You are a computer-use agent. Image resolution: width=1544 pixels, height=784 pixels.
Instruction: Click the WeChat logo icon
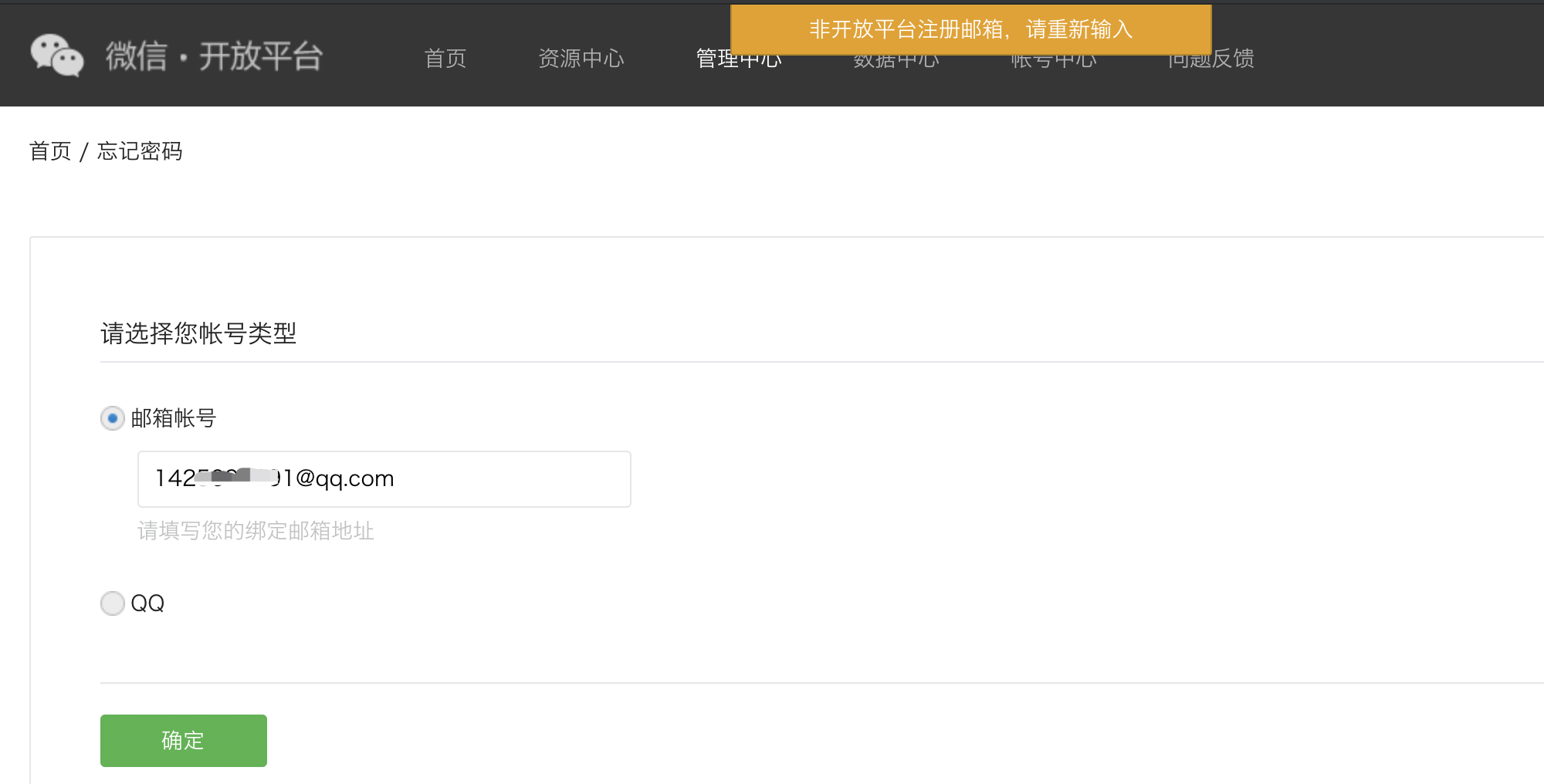(57, 56)
